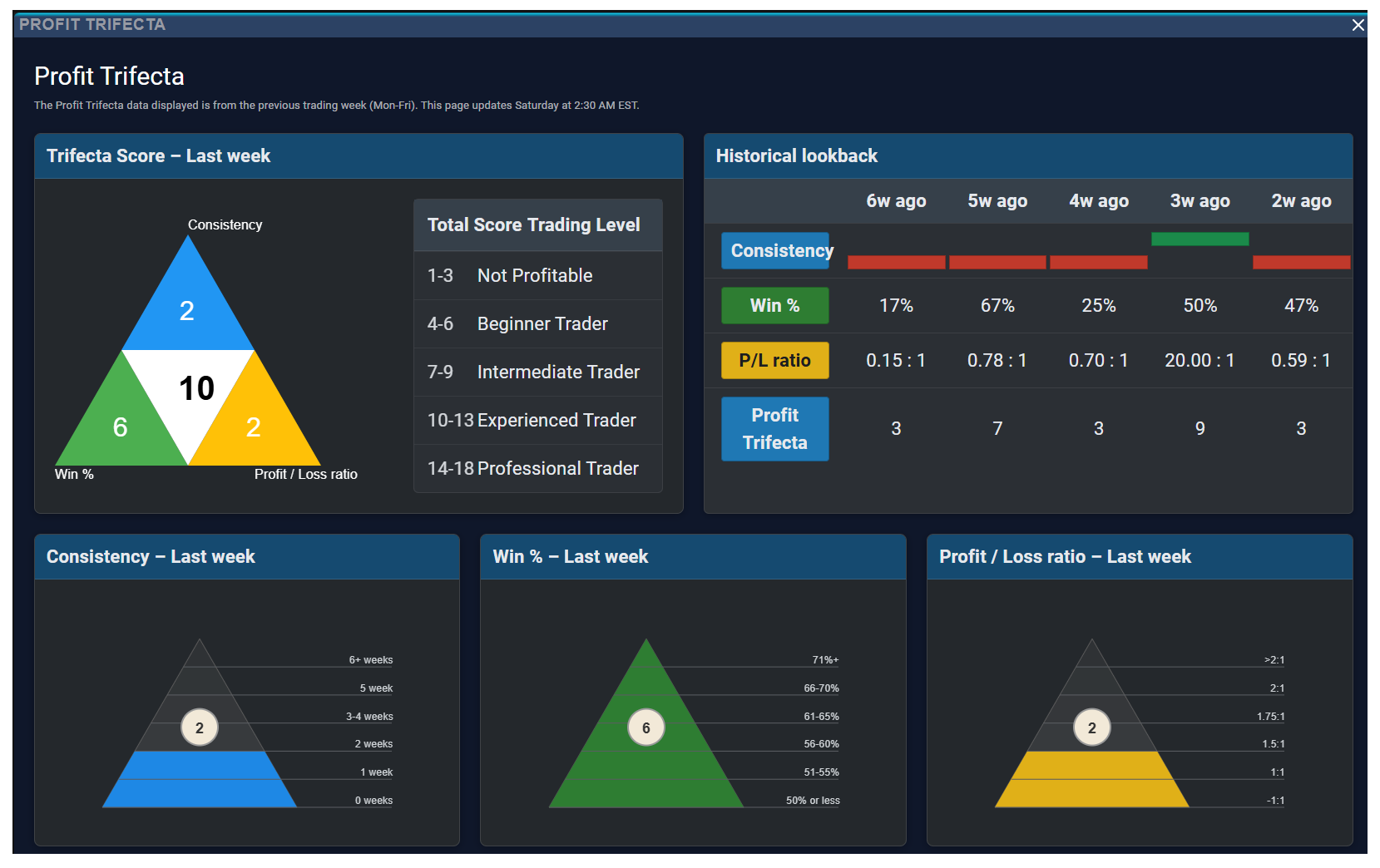1380x868 pixels.
Task: Click the 5w ago column header
Action: pyautogui.click(x=997, y=200)
